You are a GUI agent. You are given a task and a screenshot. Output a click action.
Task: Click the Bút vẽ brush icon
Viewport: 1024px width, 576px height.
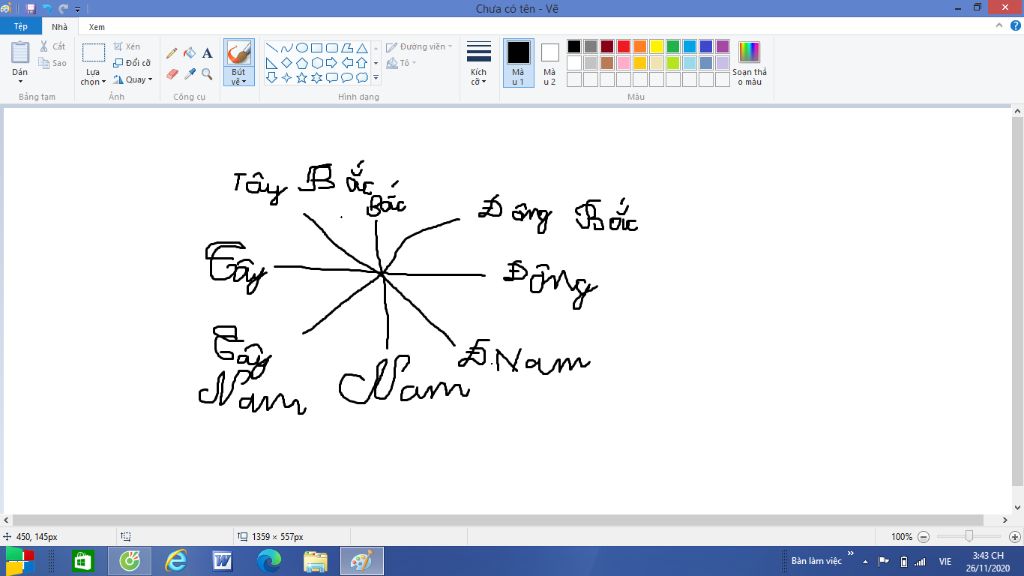click(238, 53)
